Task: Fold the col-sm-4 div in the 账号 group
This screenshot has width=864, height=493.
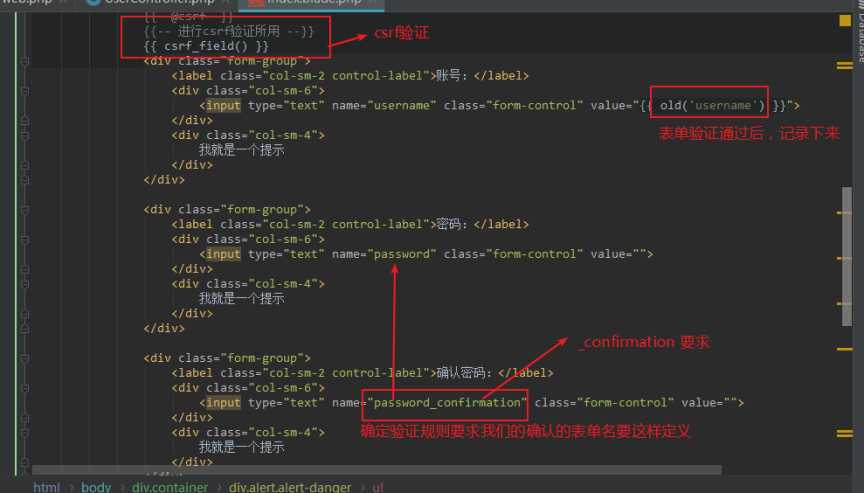Action: coord(25,136)
